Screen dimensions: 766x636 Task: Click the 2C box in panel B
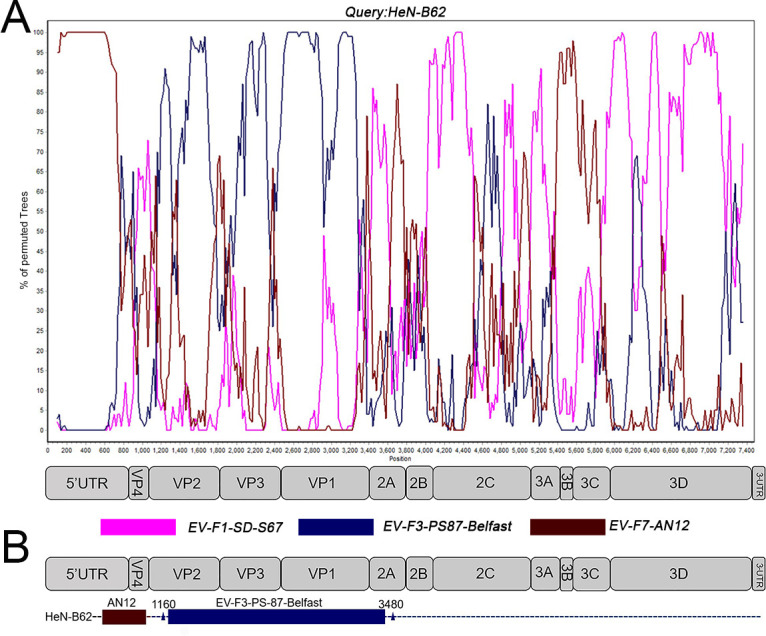[482, 573]
